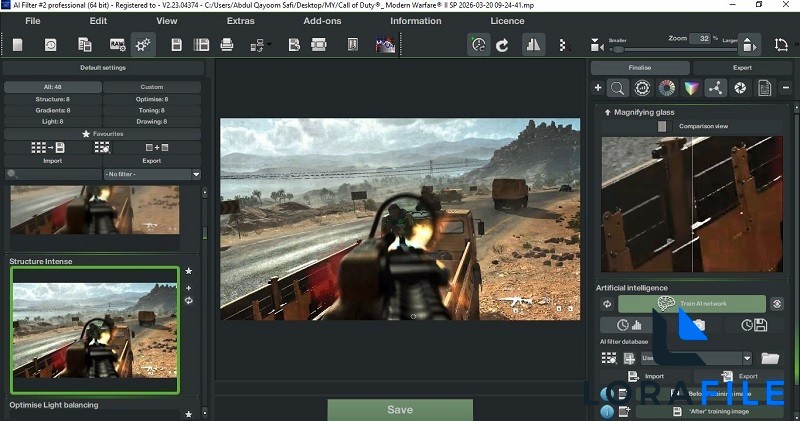The image size is (800, 421).
Task: Click Import in the presets panel
Action: point(53,161)
